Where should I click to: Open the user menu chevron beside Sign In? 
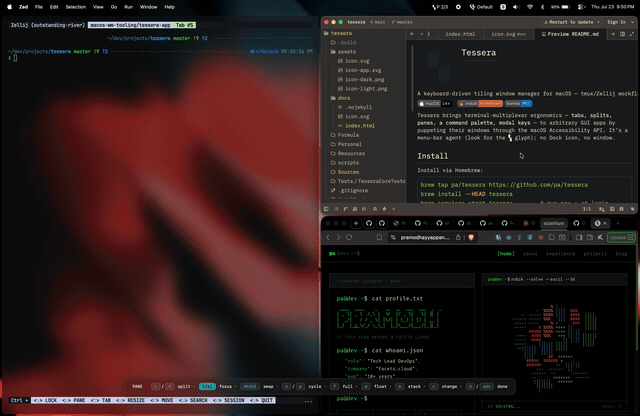tap(633, 22)
